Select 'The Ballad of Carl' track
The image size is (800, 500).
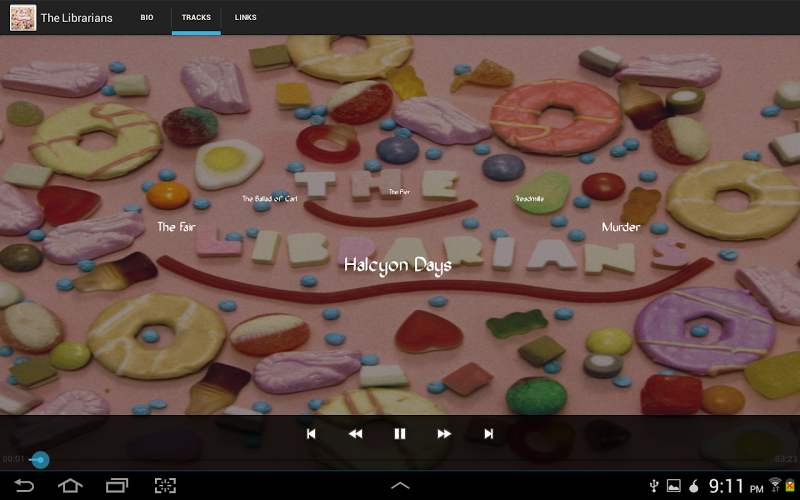pyautogui.click(x=269, y=198)
